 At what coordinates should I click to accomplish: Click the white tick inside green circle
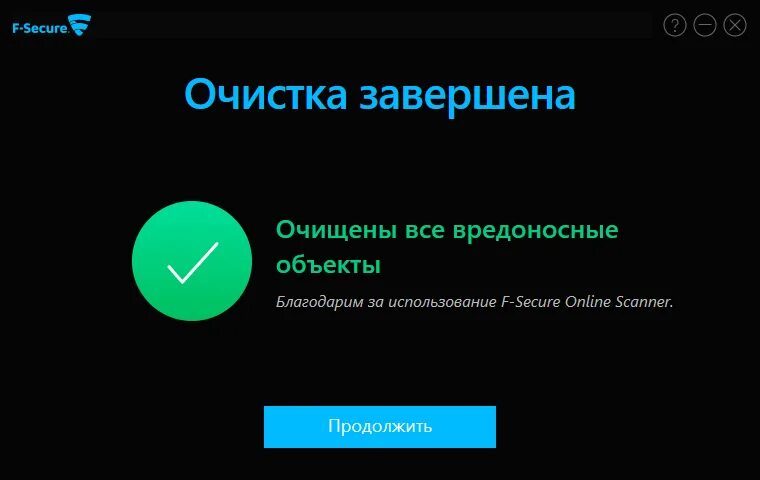[193, 262]
